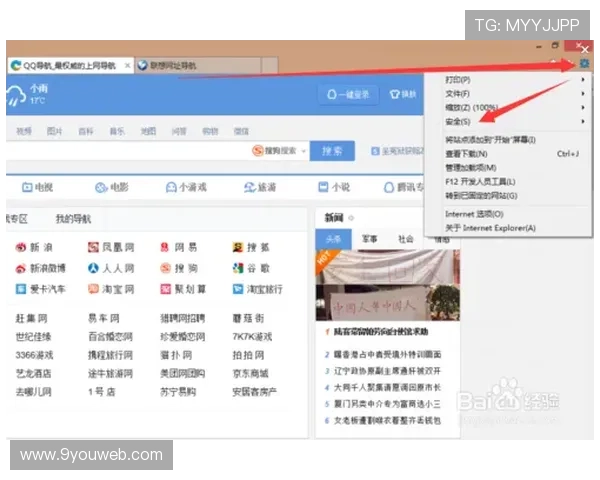Close the QQ导航 browser tab
The width and height of the screenshot is (600, 480).
coord(128,65)
